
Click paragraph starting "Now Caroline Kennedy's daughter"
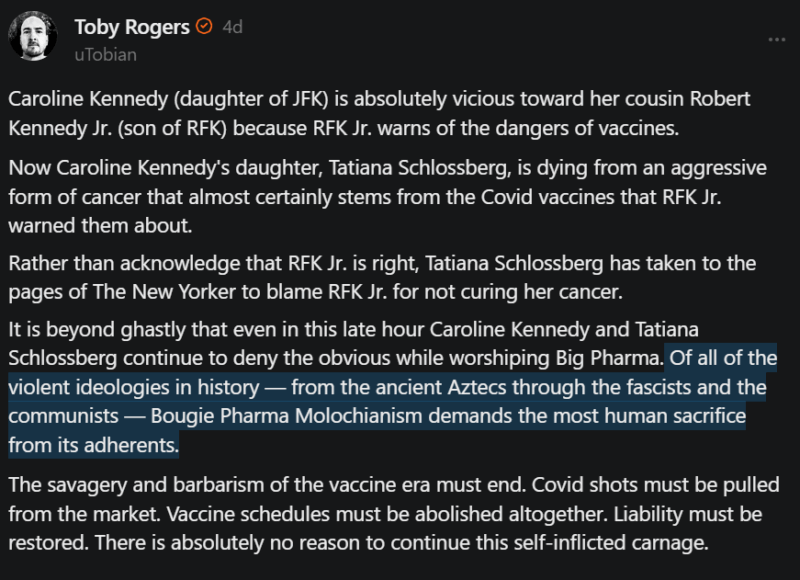pos(378,195)
